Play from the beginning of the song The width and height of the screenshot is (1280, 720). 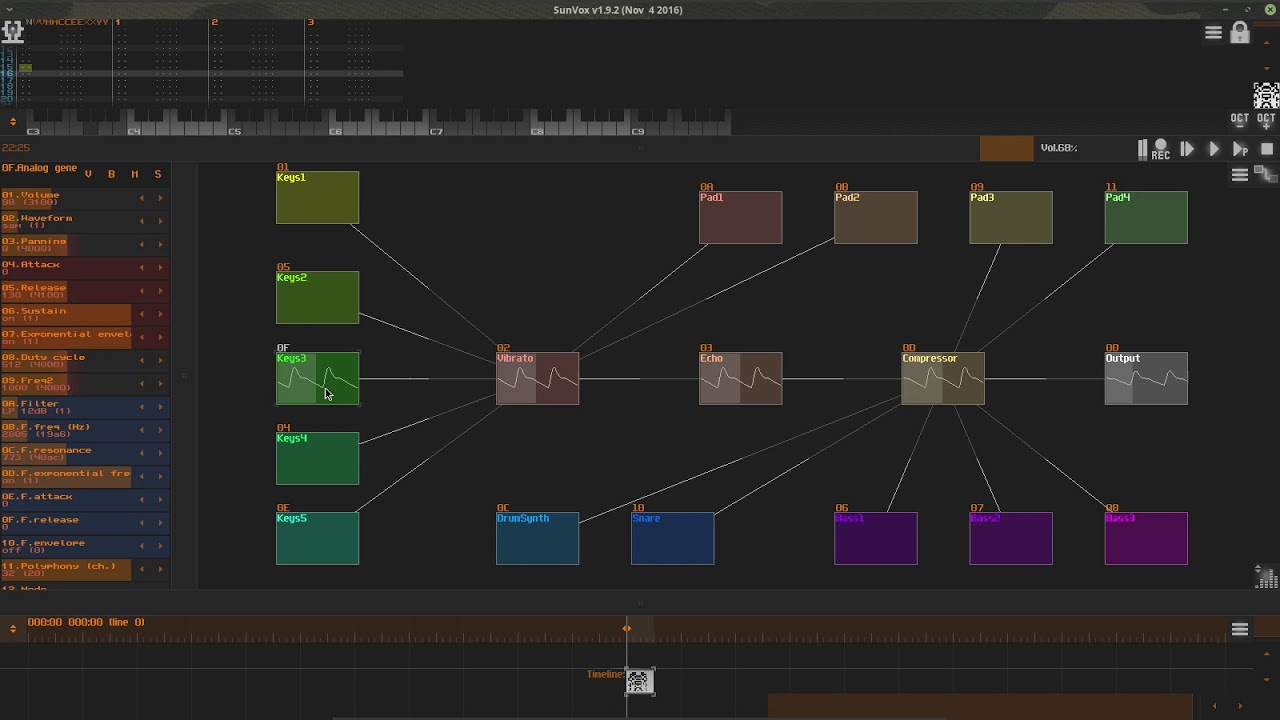(1187, 149)
